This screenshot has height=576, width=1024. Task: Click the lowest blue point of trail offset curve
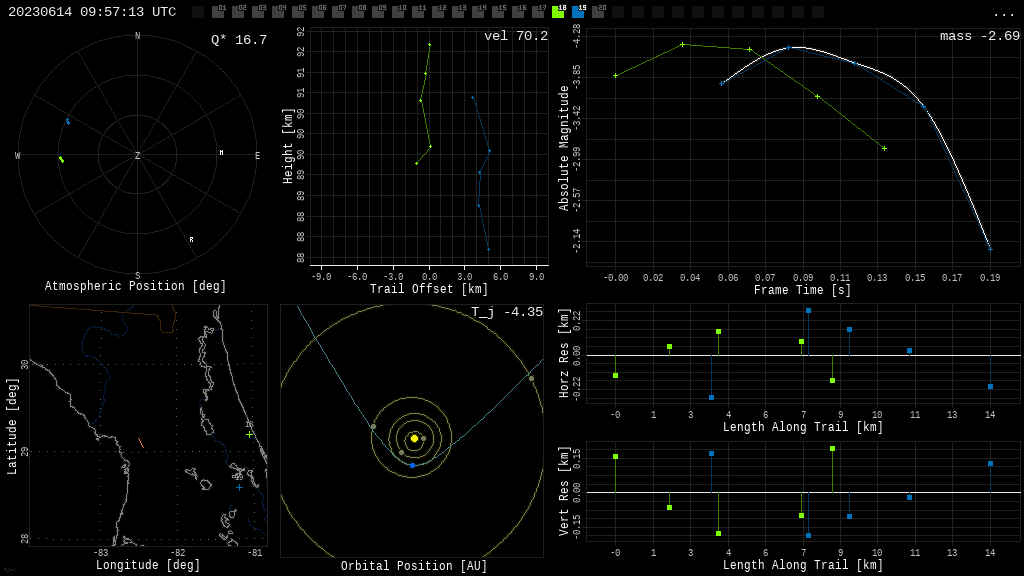click(488, 249)
